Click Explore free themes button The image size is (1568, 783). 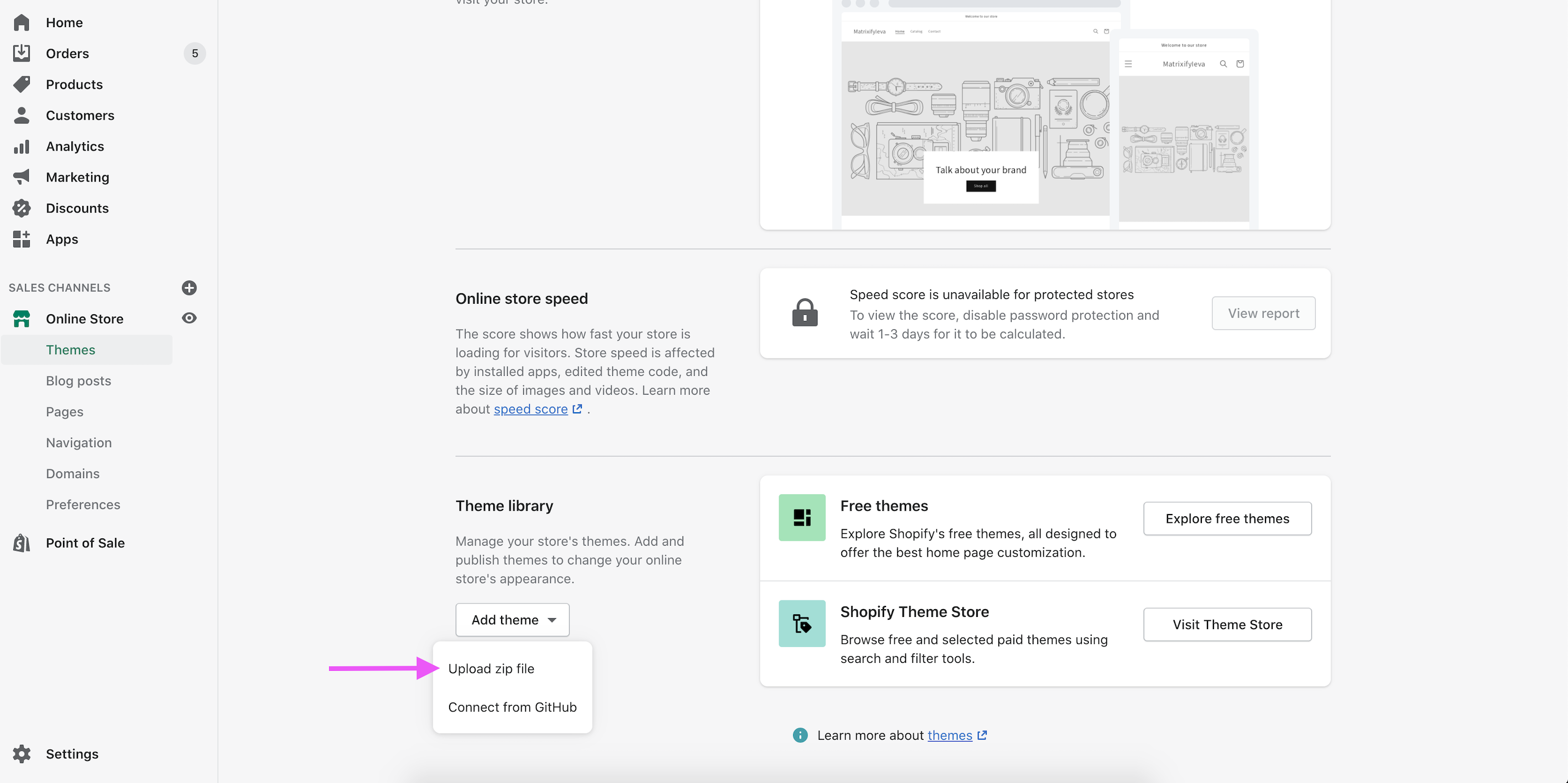pyautogui.click(x=1227, y=518)
